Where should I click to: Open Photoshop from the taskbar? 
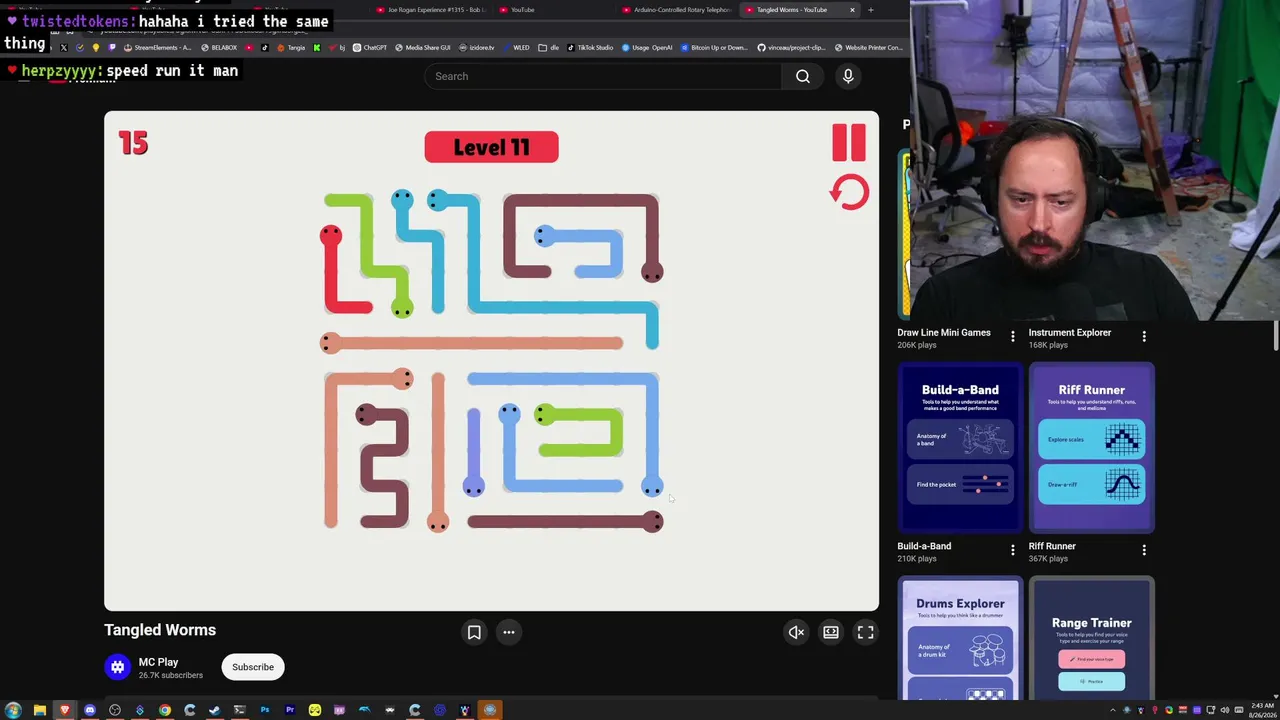[265, 710]
